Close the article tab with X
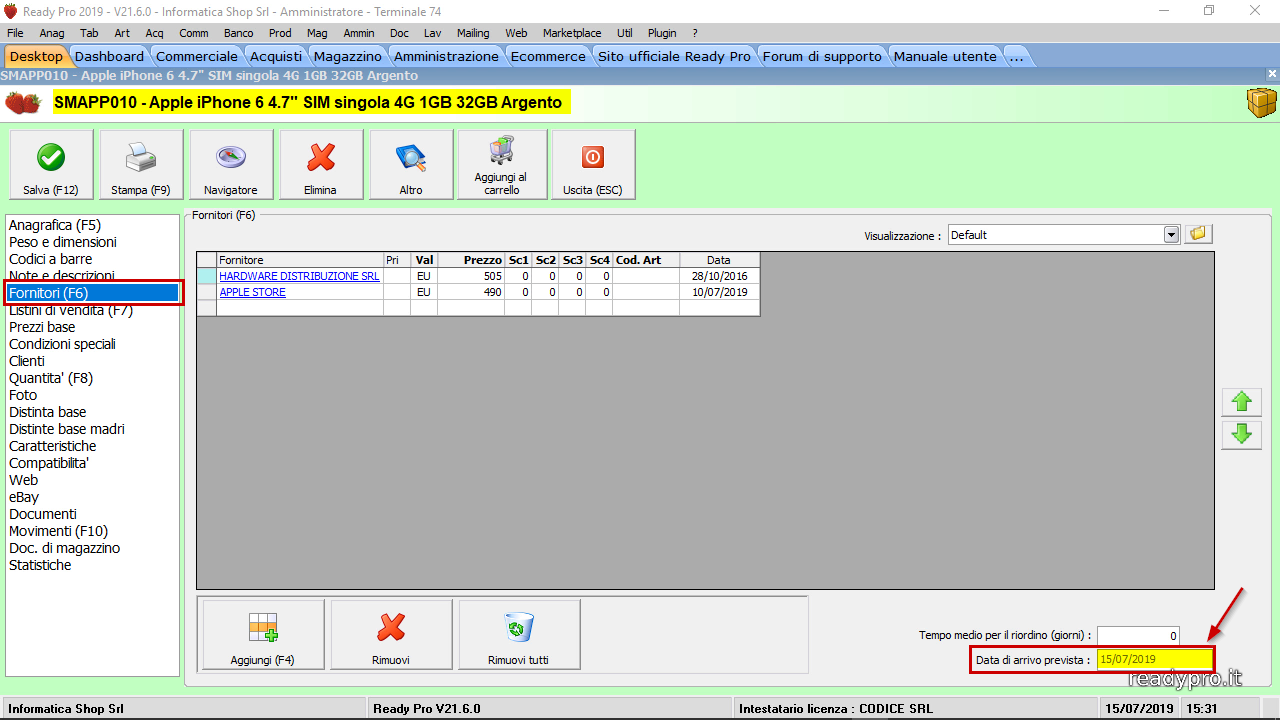The height and width of the screenshot is (720, 1280). [1272, 75]
